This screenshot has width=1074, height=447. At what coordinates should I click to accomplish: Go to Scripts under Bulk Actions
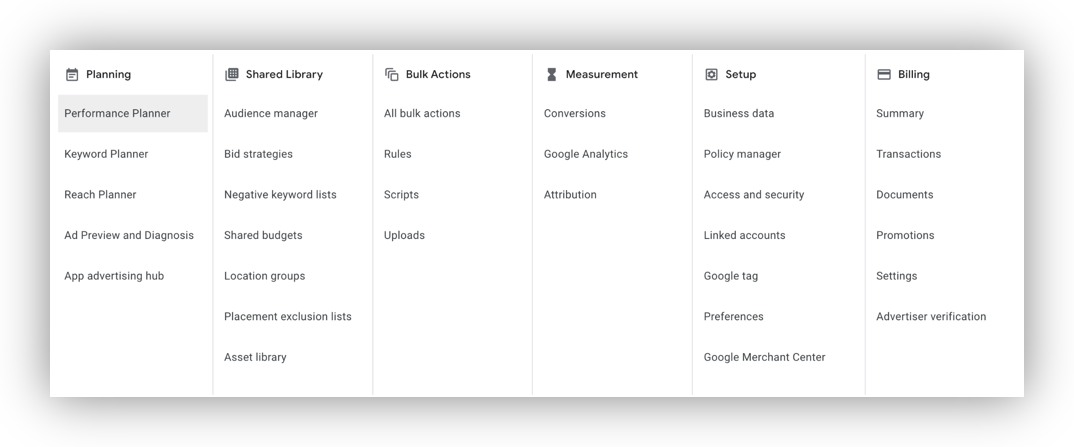(401, 195)
